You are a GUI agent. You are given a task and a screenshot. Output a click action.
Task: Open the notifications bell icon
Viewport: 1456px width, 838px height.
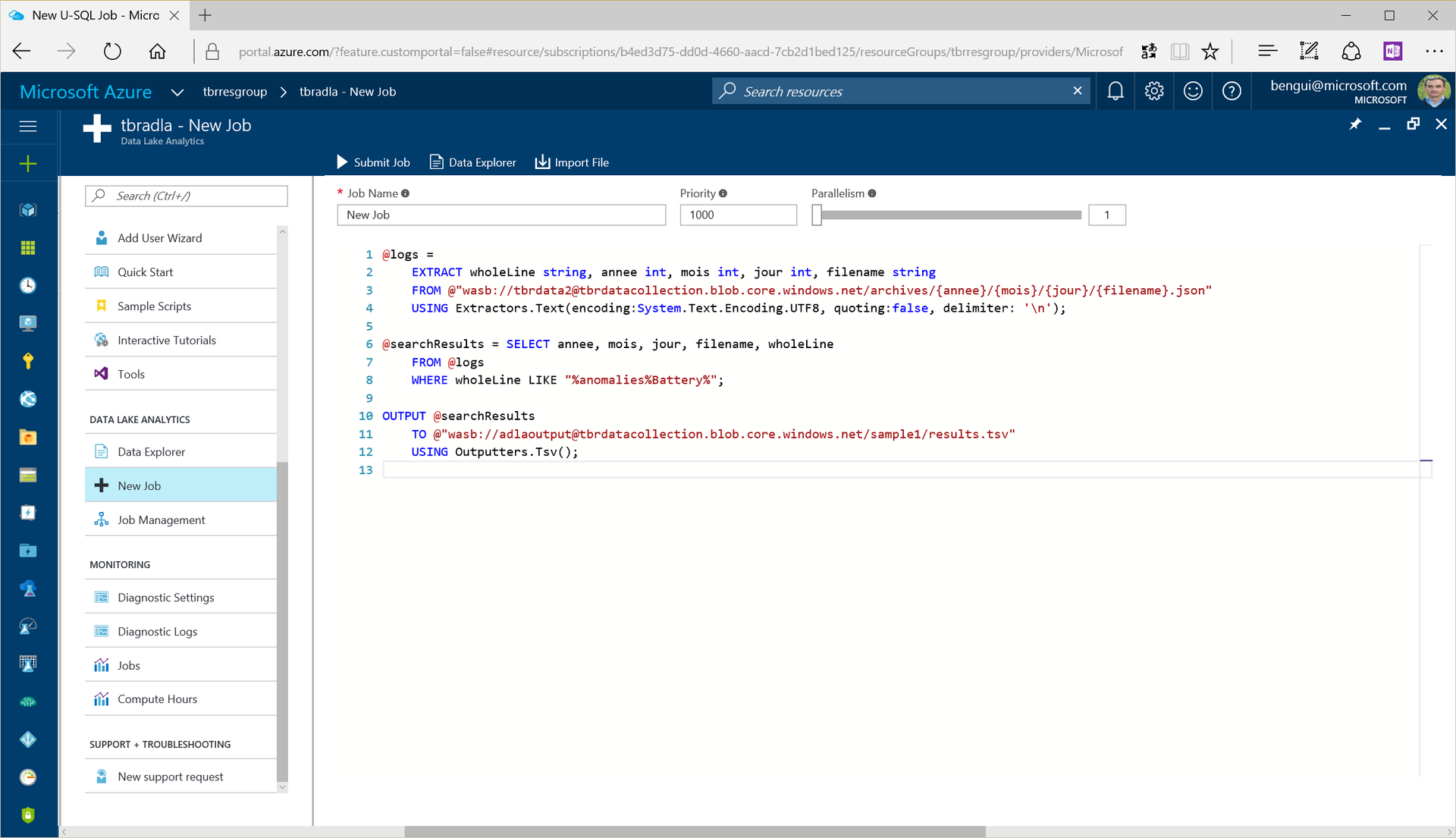click(x=1115, y=92)
